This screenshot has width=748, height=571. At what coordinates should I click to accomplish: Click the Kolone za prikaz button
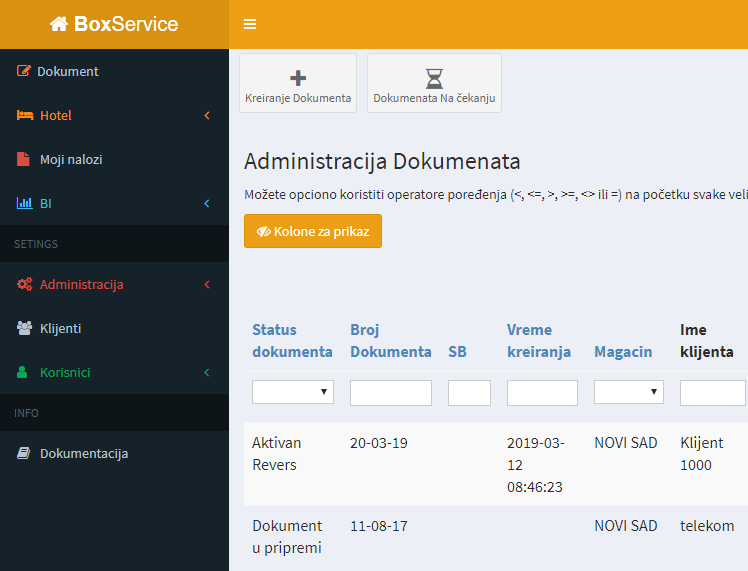313,231
